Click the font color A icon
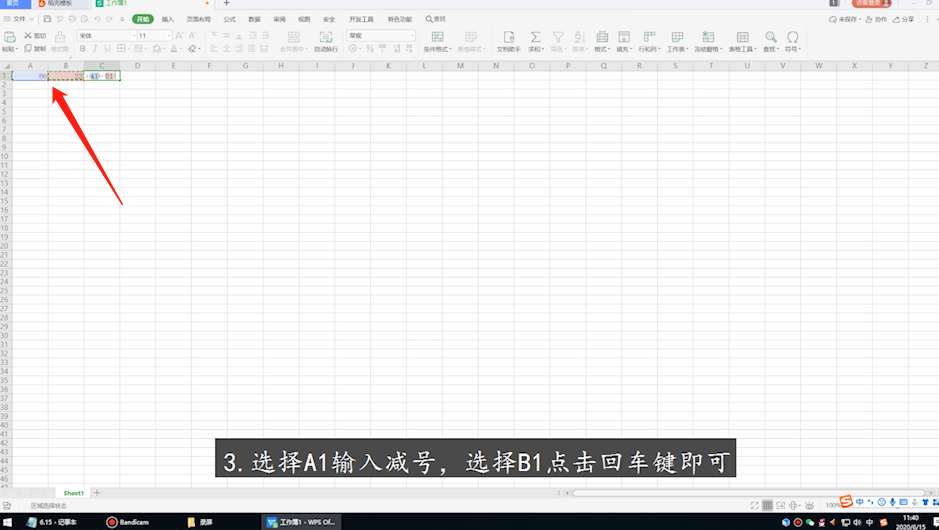Screen dimensions: 939x530 [x=174, y=49]
